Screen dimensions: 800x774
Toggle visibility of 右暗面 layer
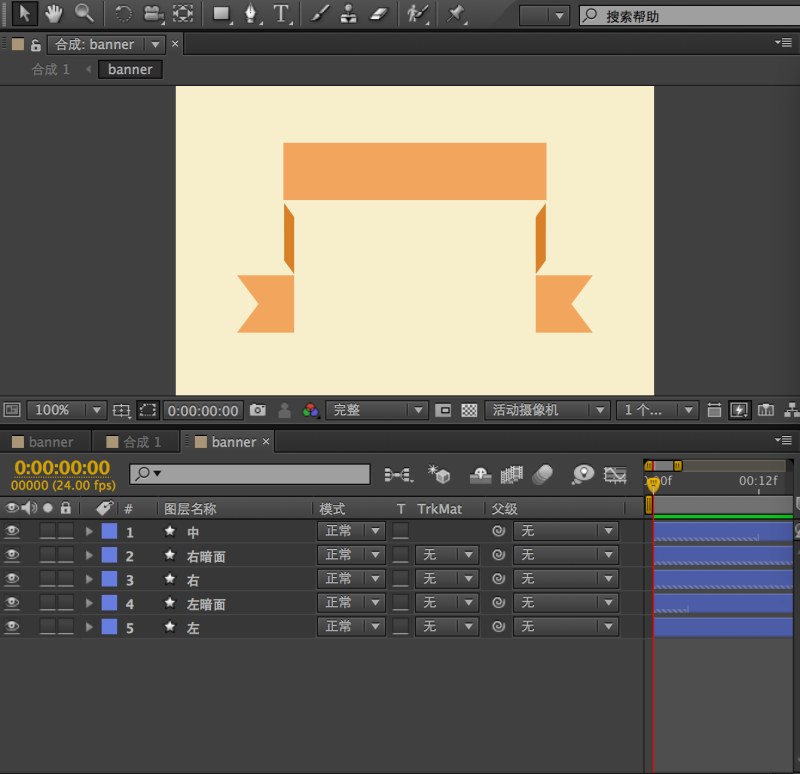[12, 555]
